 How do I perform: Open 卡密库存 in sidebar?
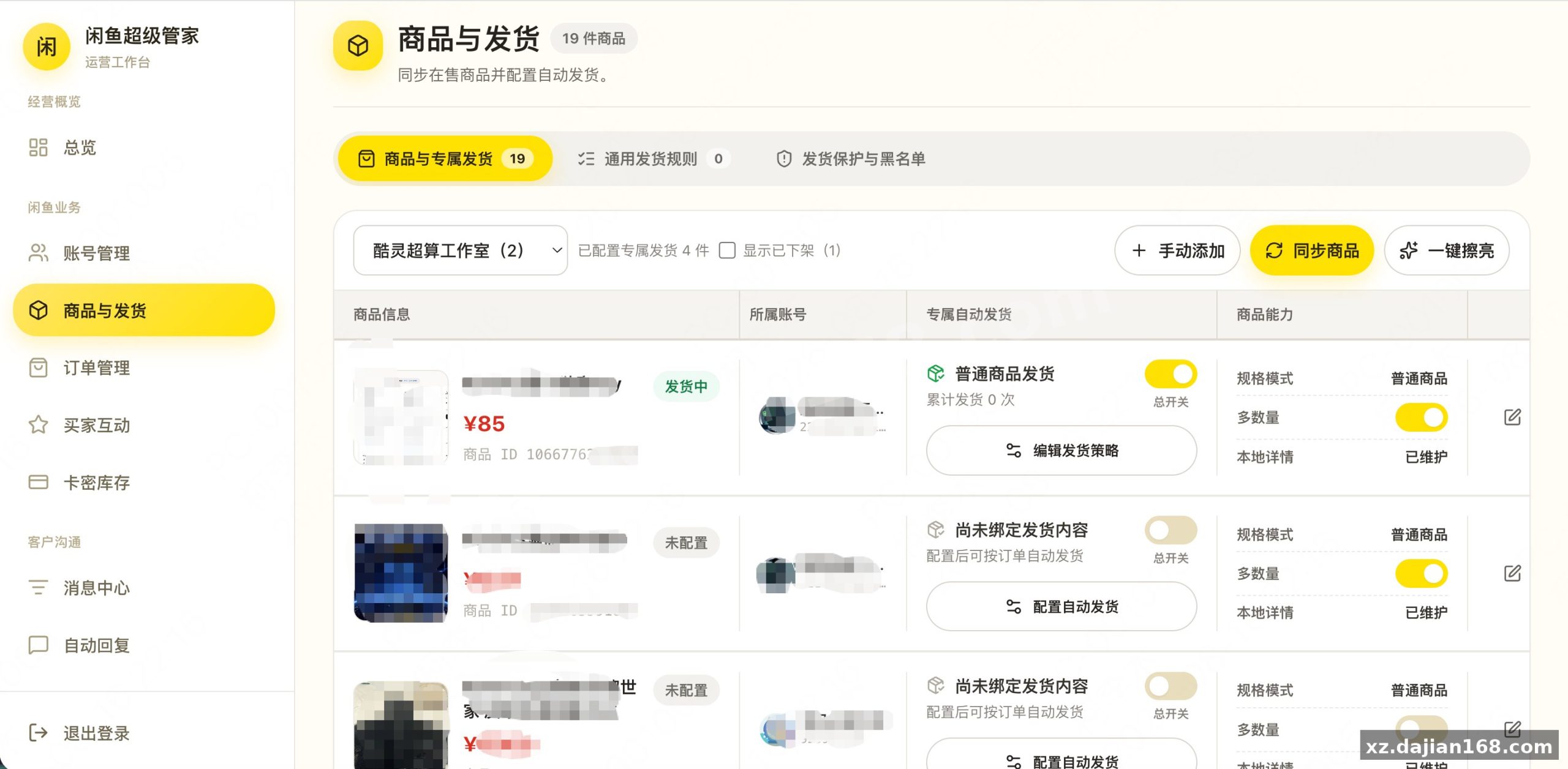click(x=144, y=482)
